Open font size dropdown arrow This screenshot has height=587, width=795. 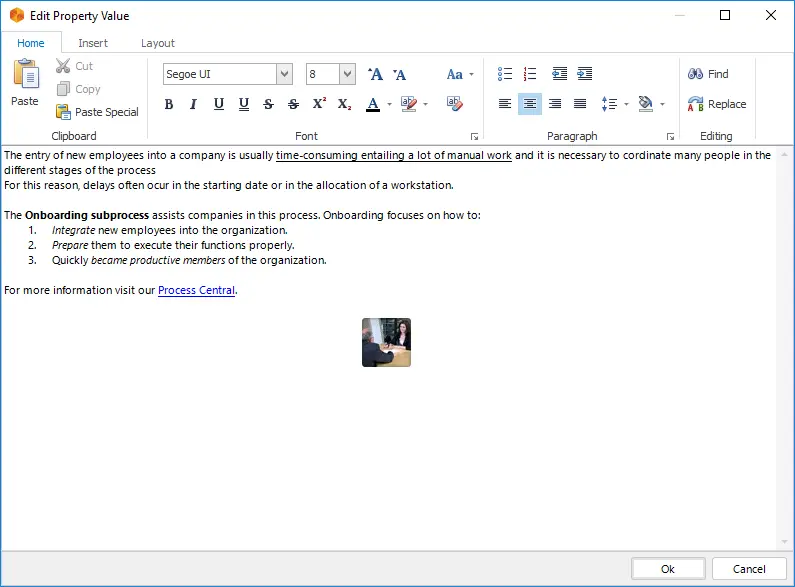347,74
